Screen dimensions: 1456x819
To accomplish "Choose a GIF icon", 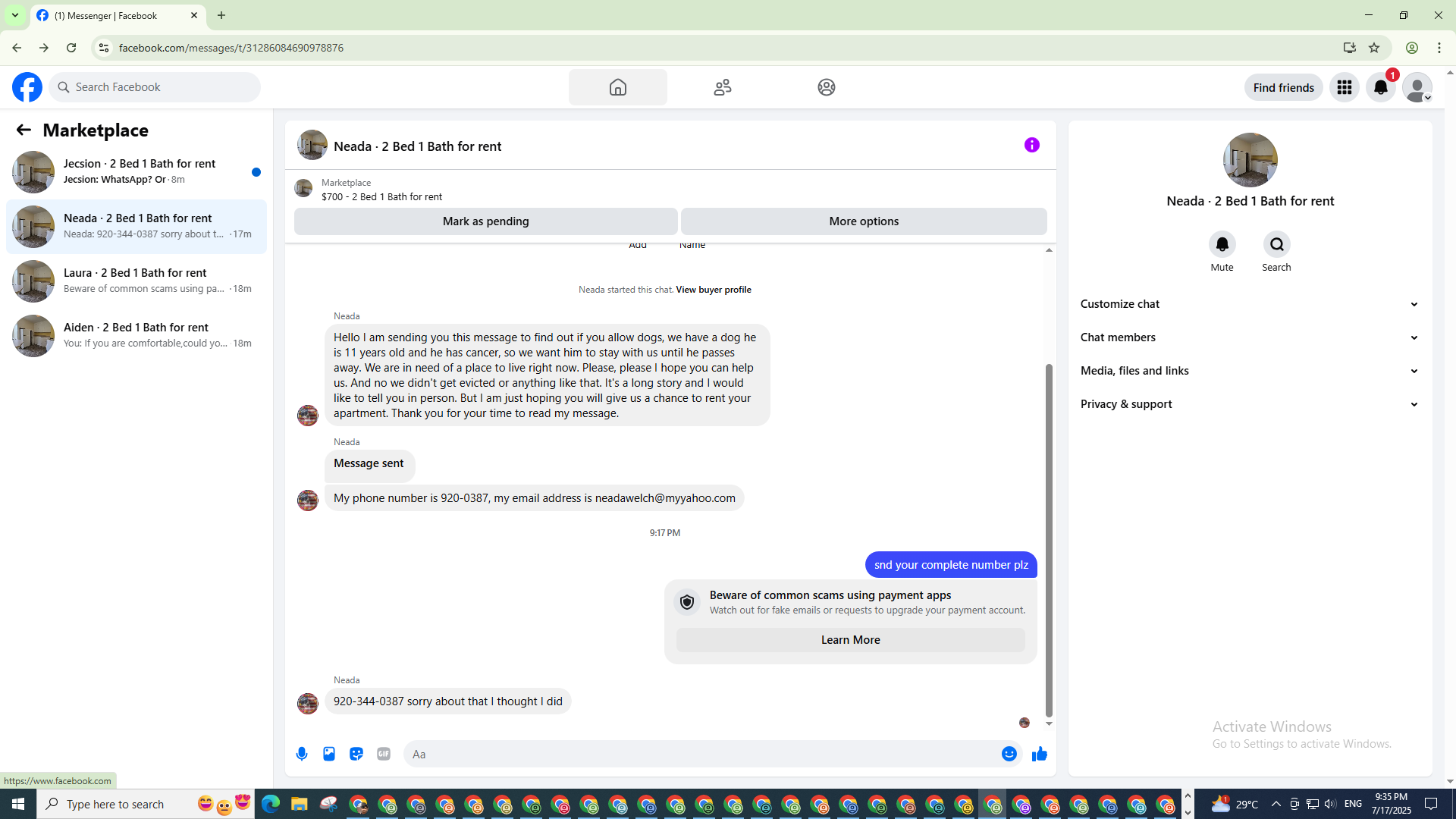I will click(384, 754).
